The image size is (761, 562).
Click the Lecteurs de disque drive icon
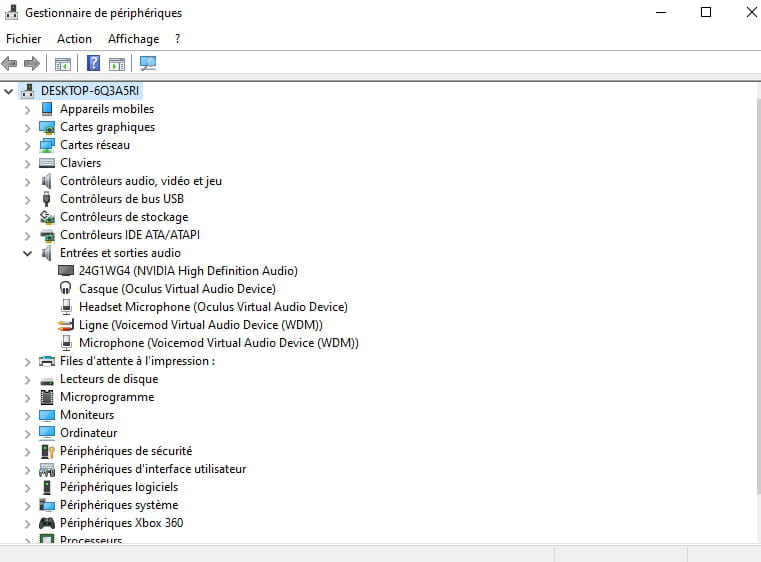point(47,380)
